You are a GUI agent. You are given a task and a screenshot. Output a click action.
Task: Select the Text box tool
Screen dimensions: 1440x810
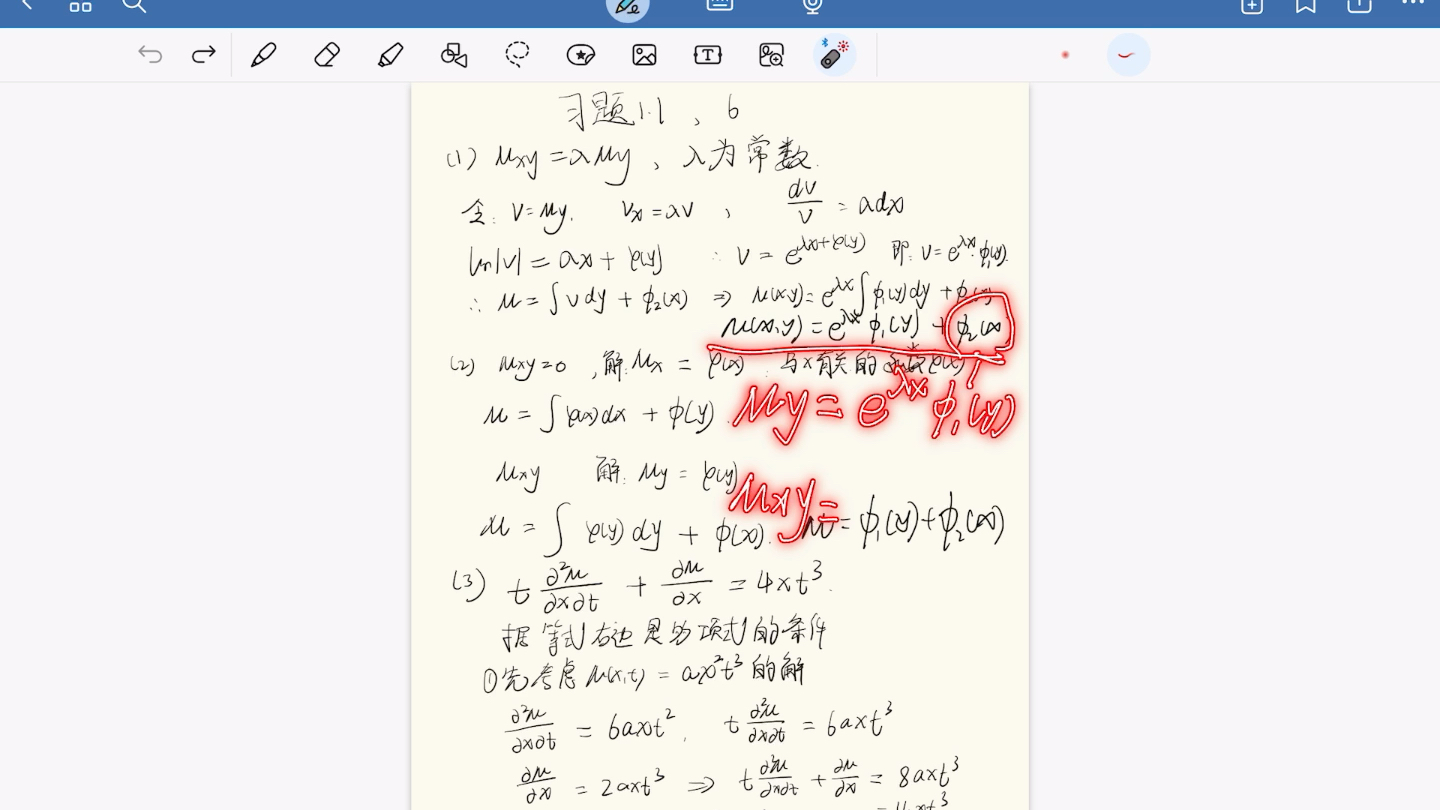click(x=708, y=55)
